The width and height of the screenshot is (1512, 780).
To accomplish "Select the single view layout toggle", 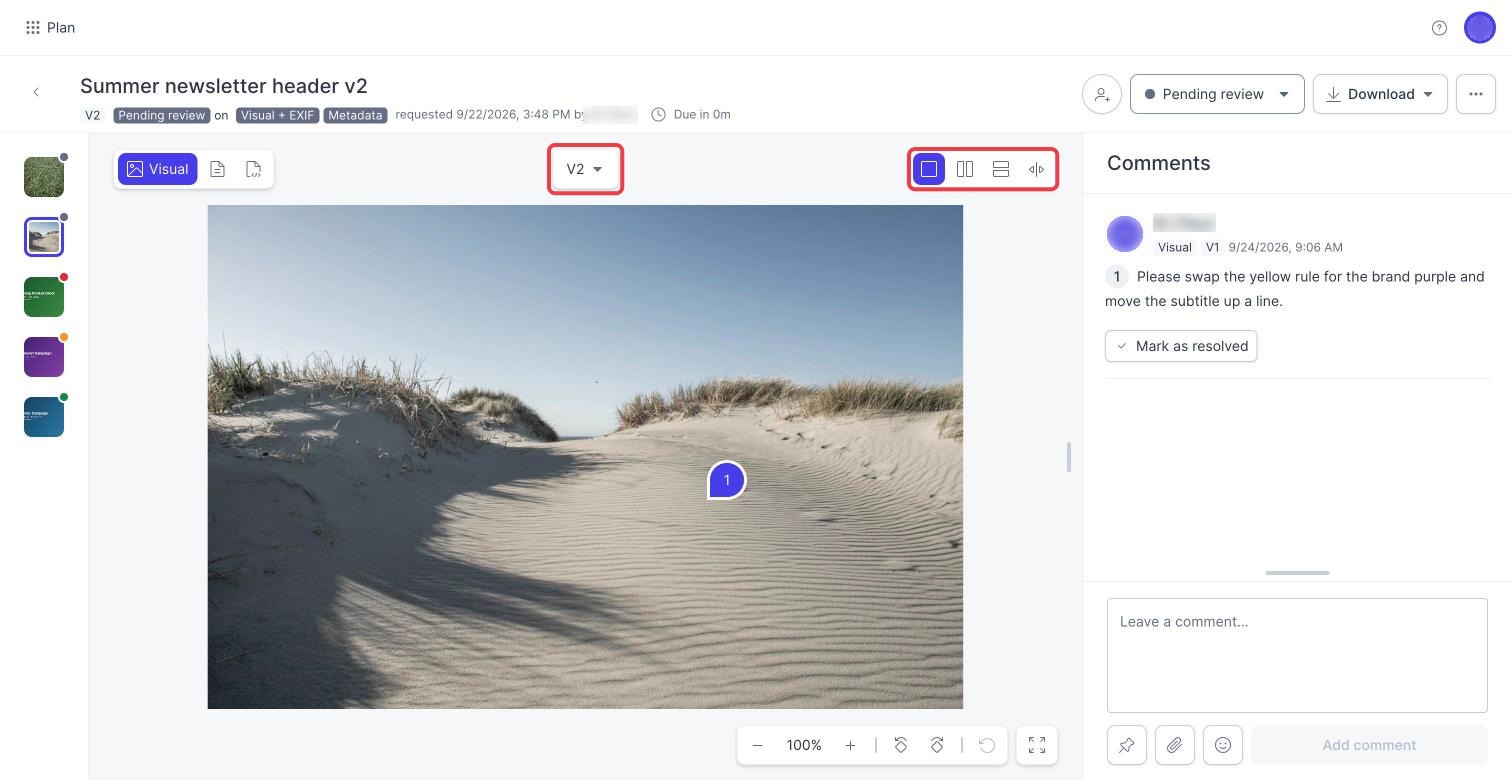I will (x=929, y=169).
